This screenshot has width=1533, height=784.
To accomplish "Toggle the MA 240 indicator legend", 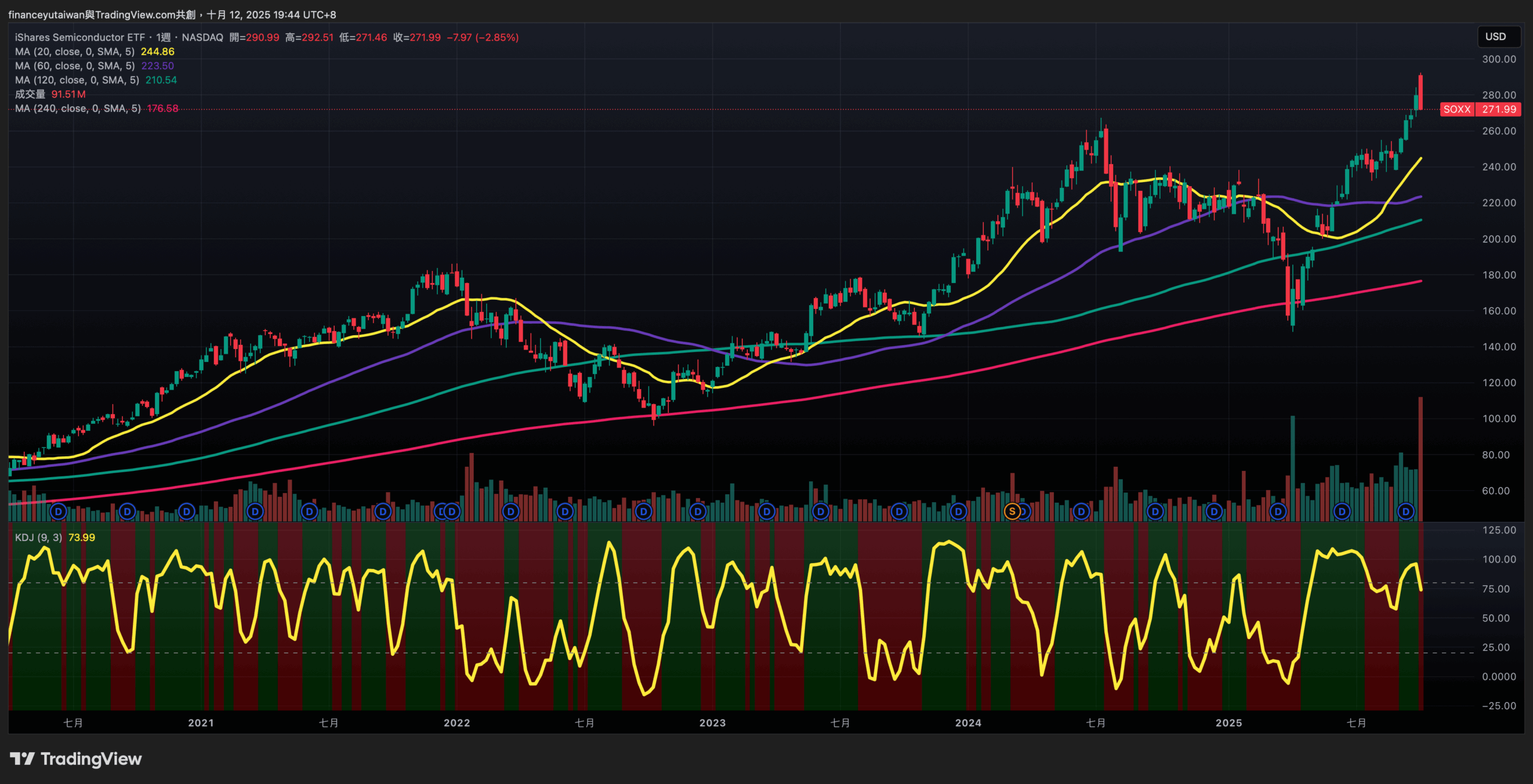I will (78, 108).
